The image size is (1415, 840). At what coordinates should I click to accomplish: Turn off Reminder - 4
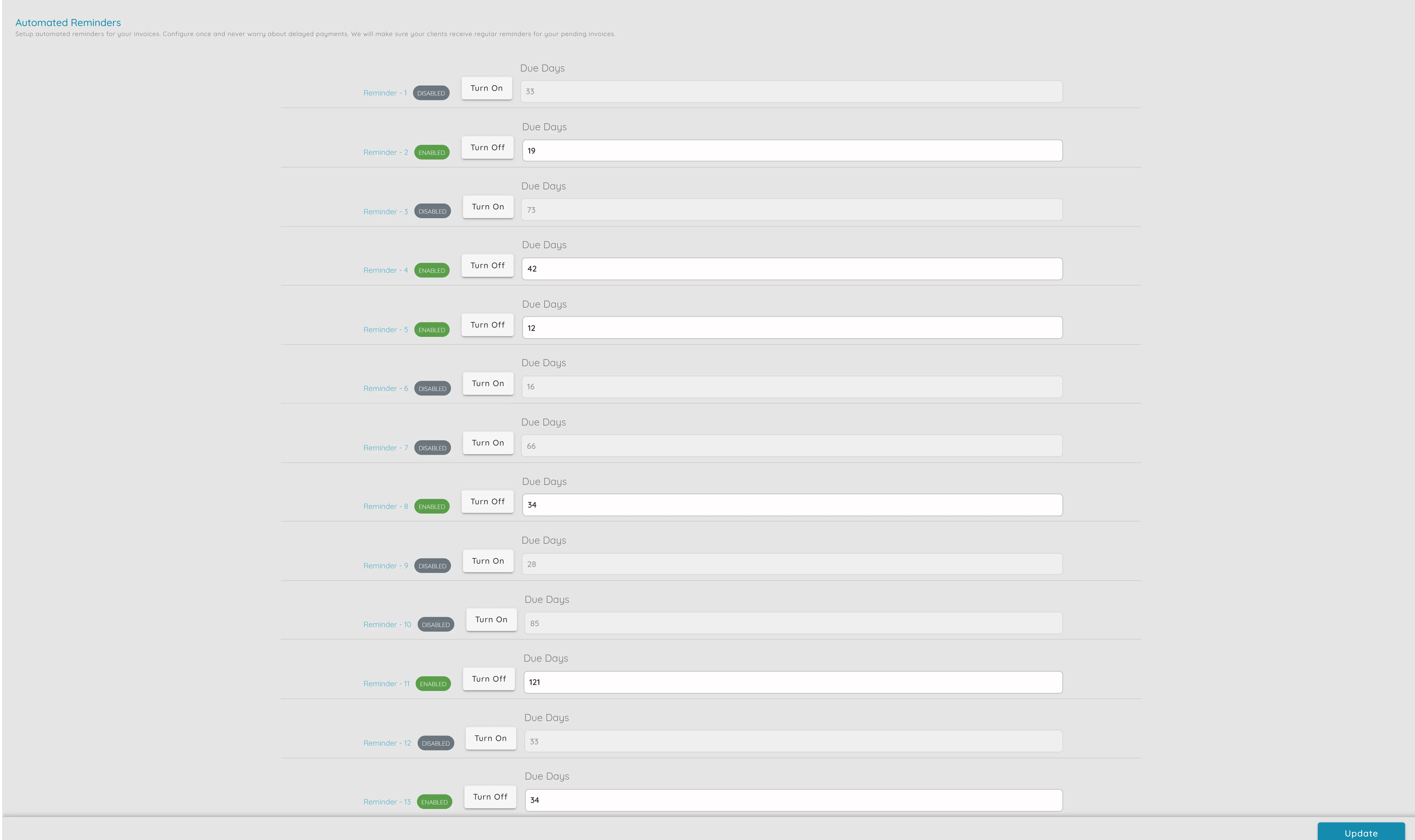pos(487,265)
